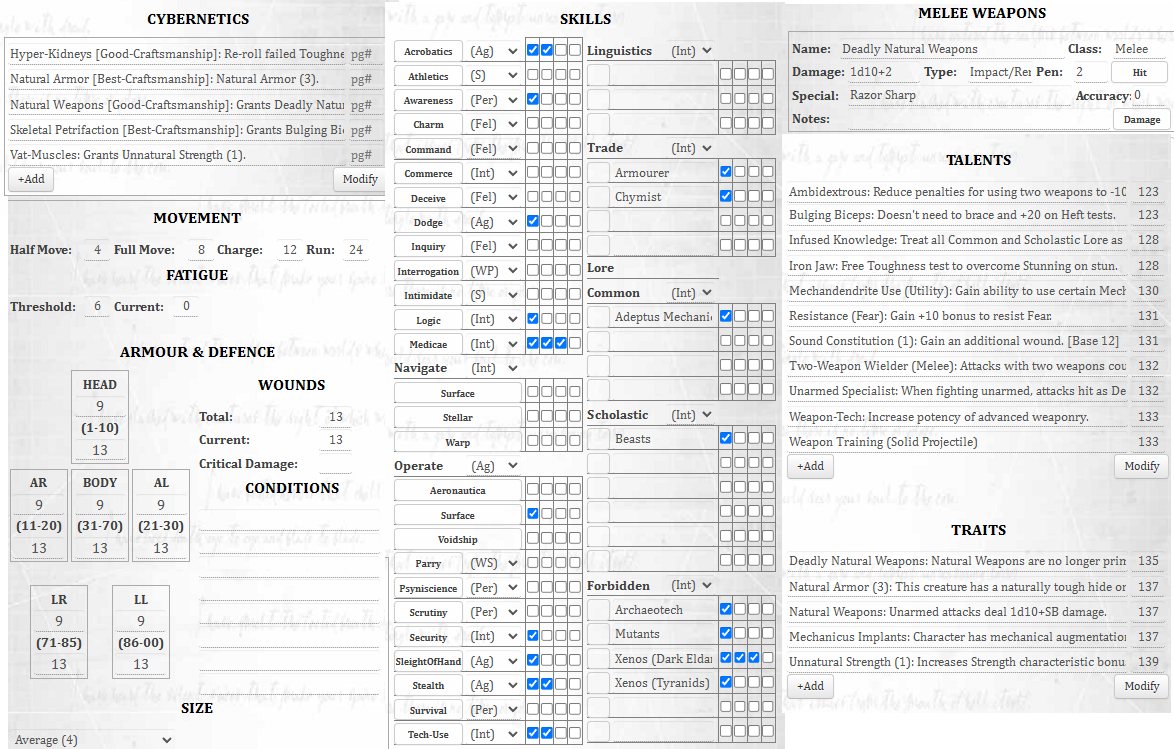This screenshot has width=1174, height=749.
Task: Open Scholastic lore characteristic dropdown
Action: click(x=690, y=415)
